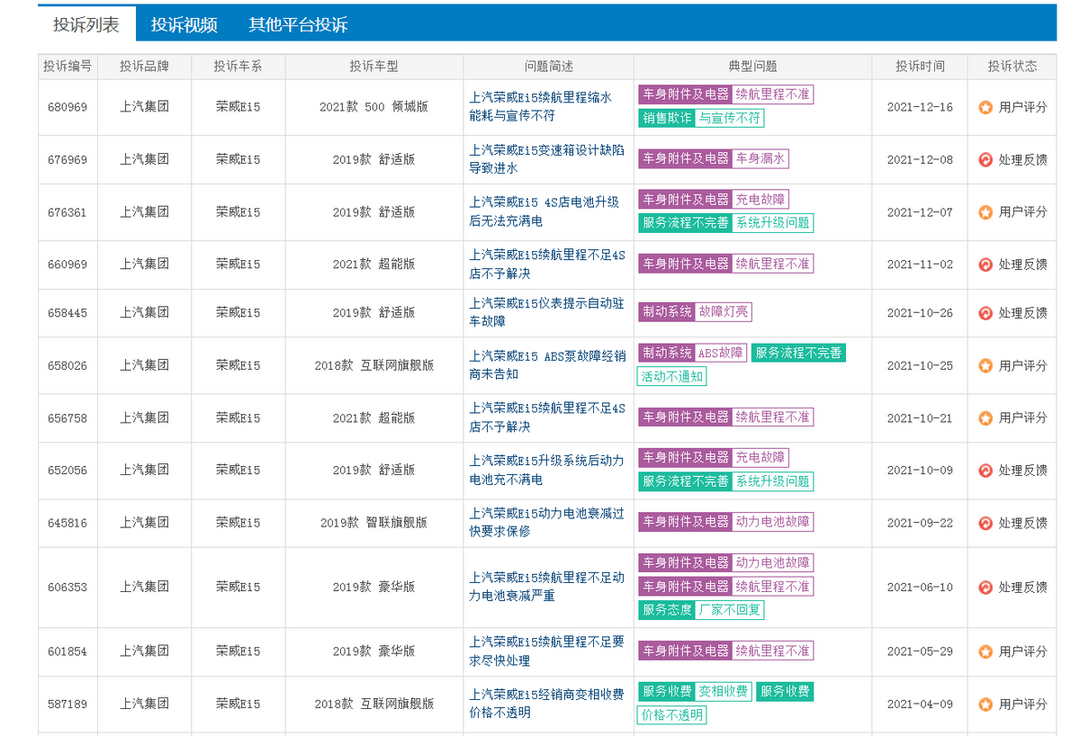Viewport: 1080px width, 736px height.
Task: Click the 投诉状态 column header
Action: coord(1012,67)
